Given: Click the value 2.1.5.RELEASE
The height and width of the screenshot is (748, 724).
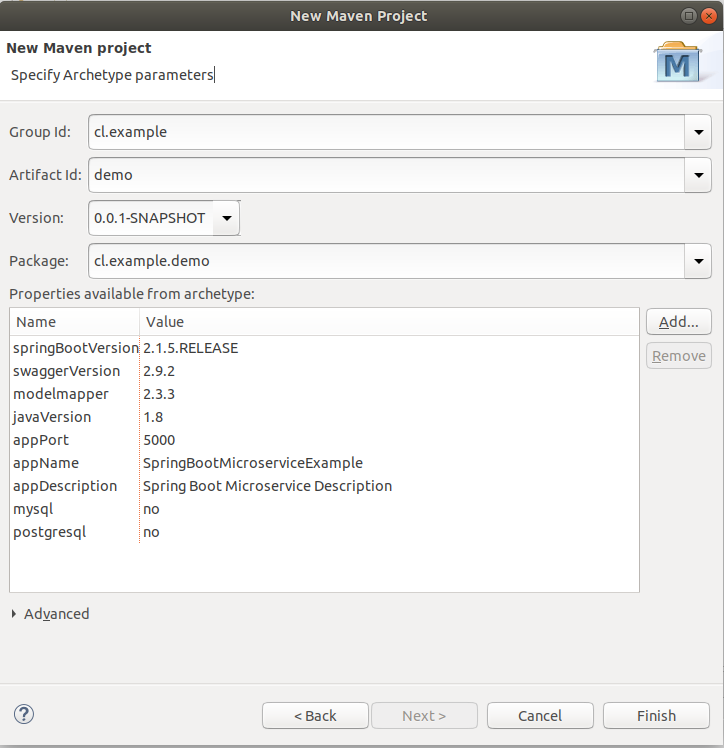Looking at the screenshot, I should tap(190, 348).
